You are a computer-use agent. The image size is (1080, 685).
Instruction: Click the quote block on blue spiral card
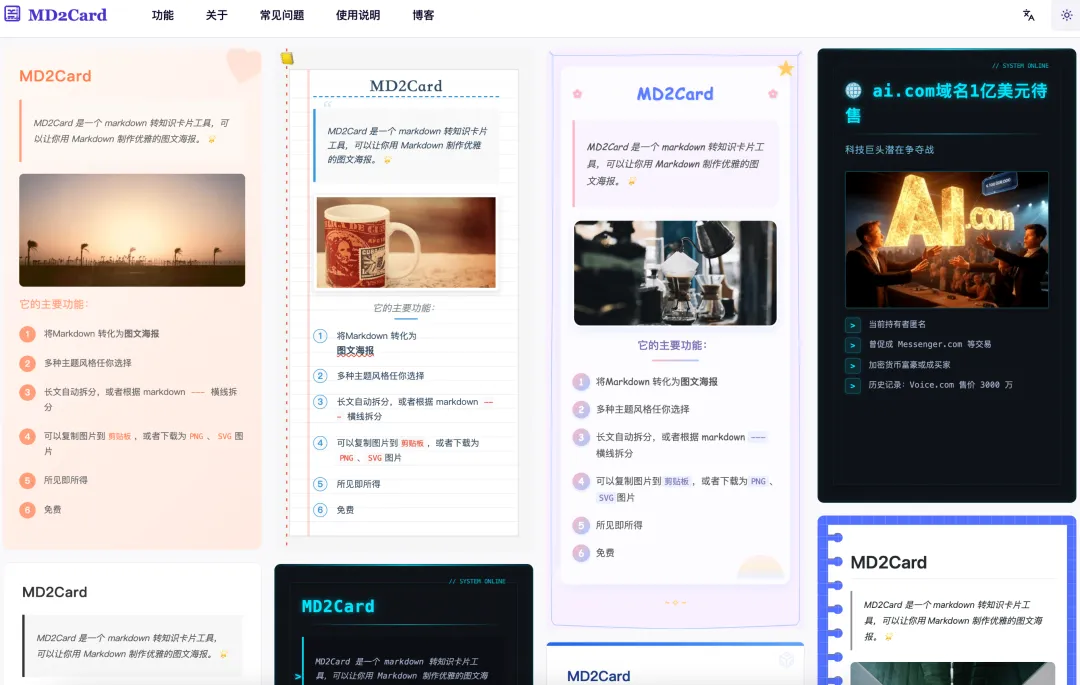pyautogui.click(x=953, y=620)
